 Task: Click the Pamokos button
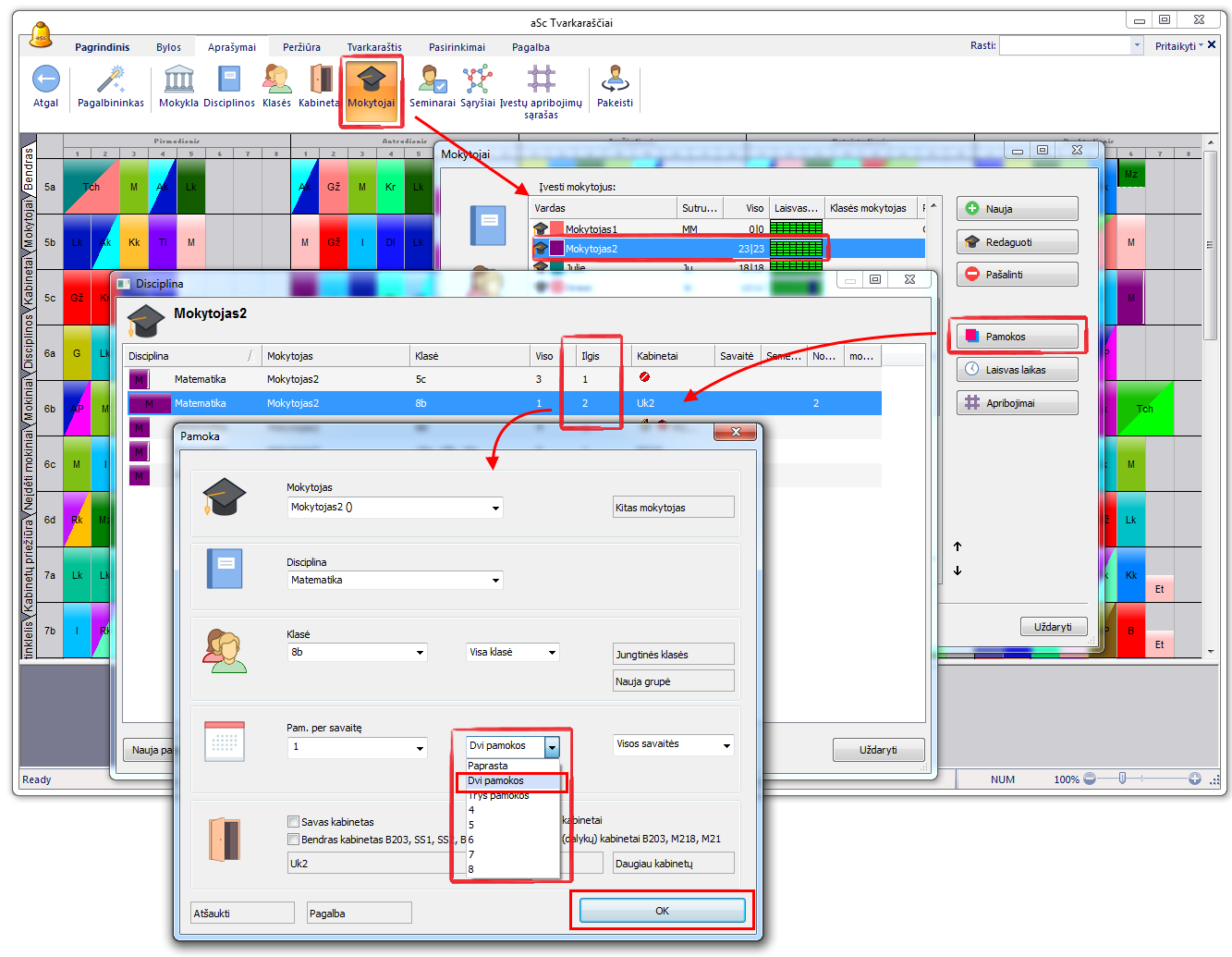click(1017, 337)
